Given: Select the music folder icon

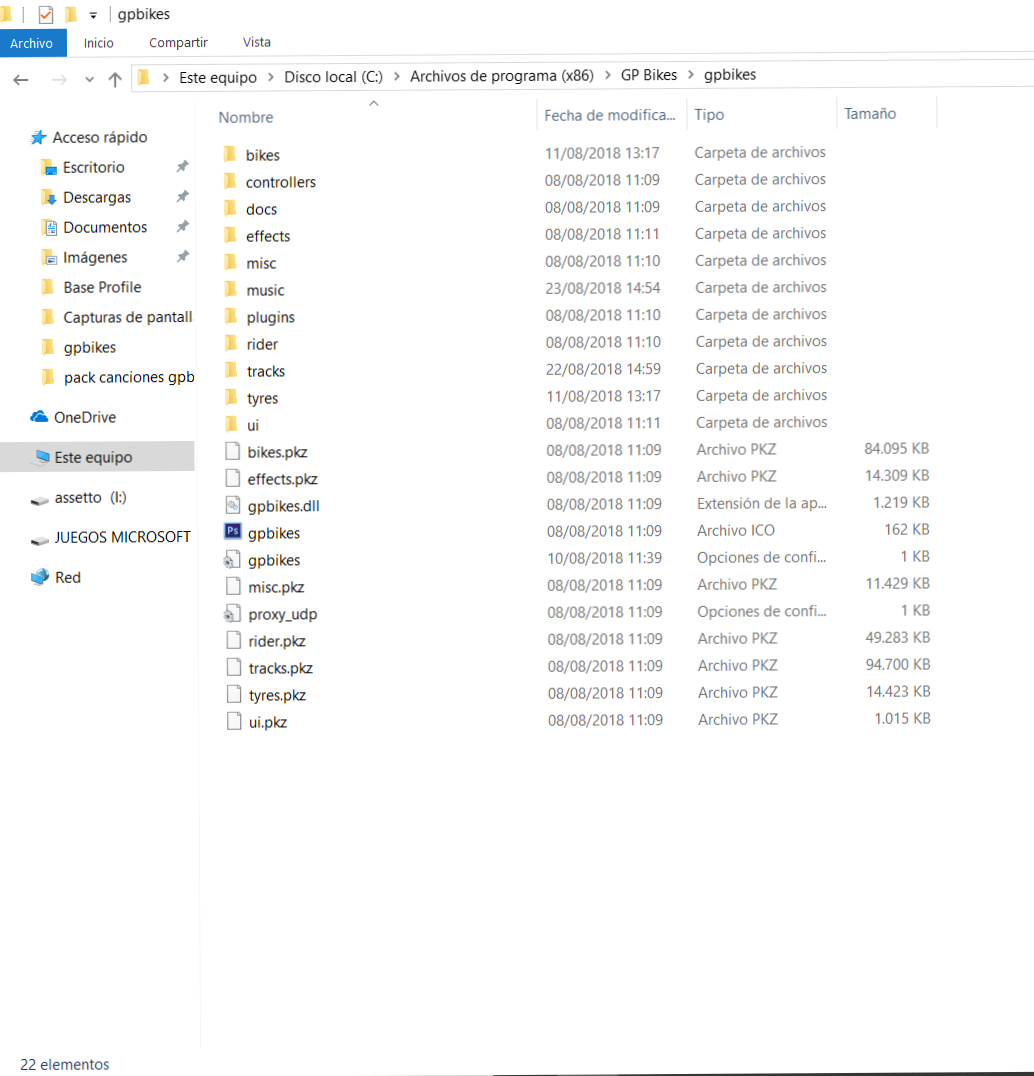Looking at the screenshot, I should click(x=231, y=289).
